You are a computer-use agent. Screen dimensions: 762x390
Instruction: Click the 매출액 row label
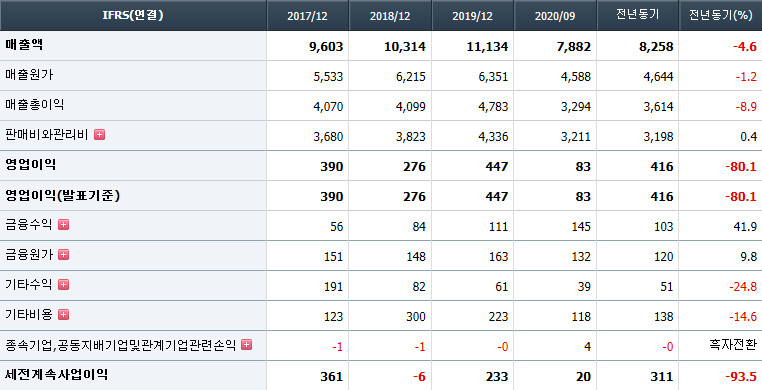pyautogui.click(x=24, y=45)
